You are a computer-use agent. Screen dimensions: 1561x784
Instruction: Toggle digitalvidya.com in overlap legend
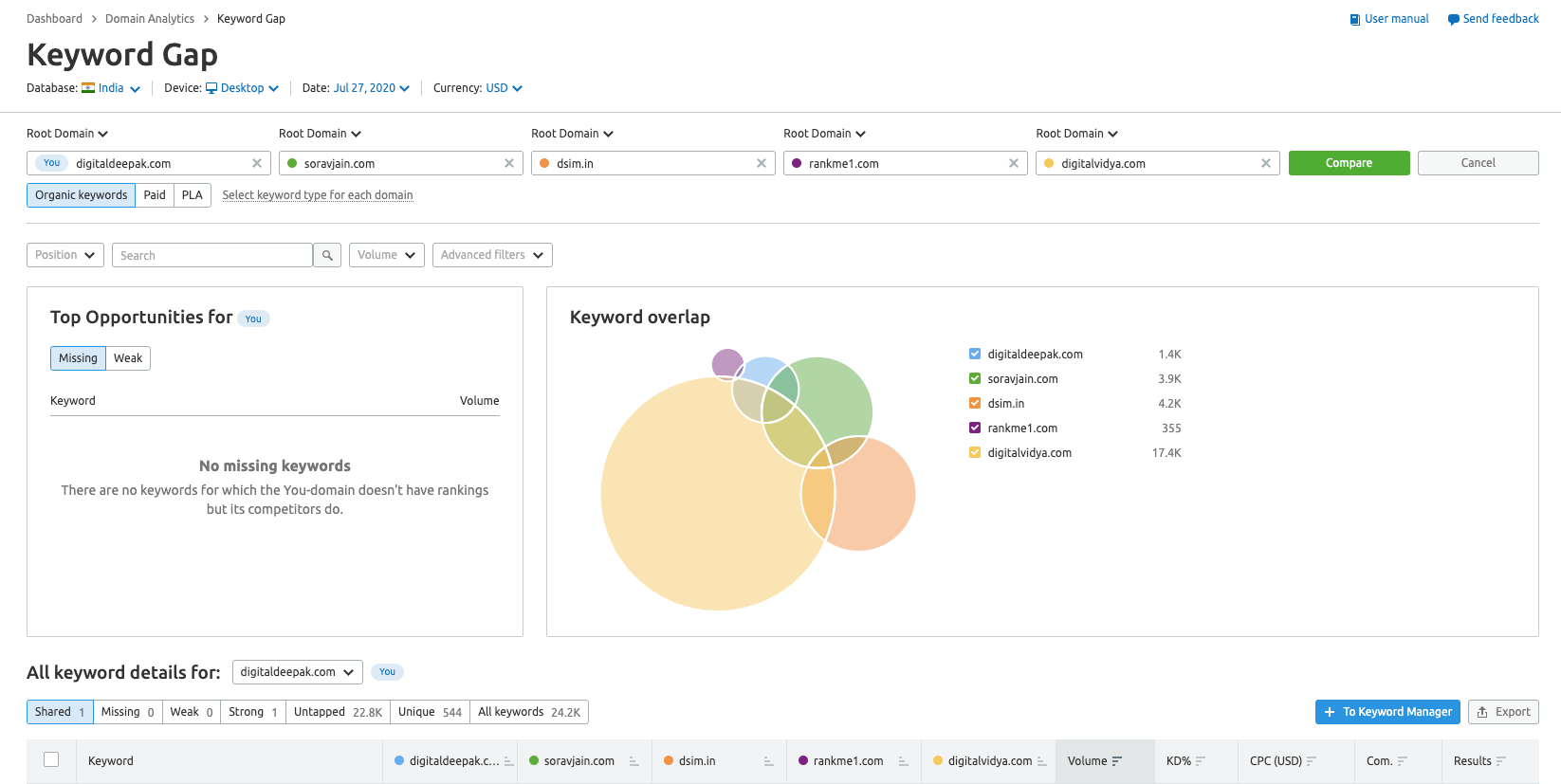click(975, 452)
